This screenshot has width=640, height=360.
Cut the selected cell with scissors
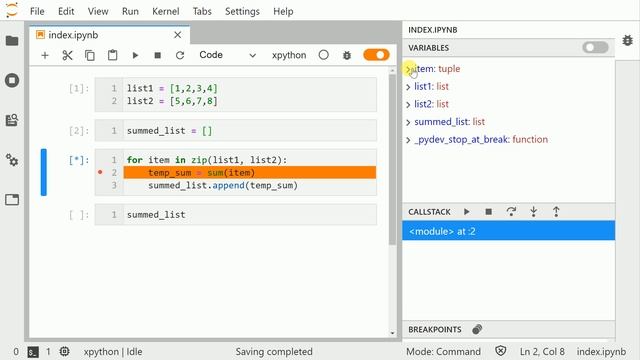pyautogui.click(x=67, y=55)
